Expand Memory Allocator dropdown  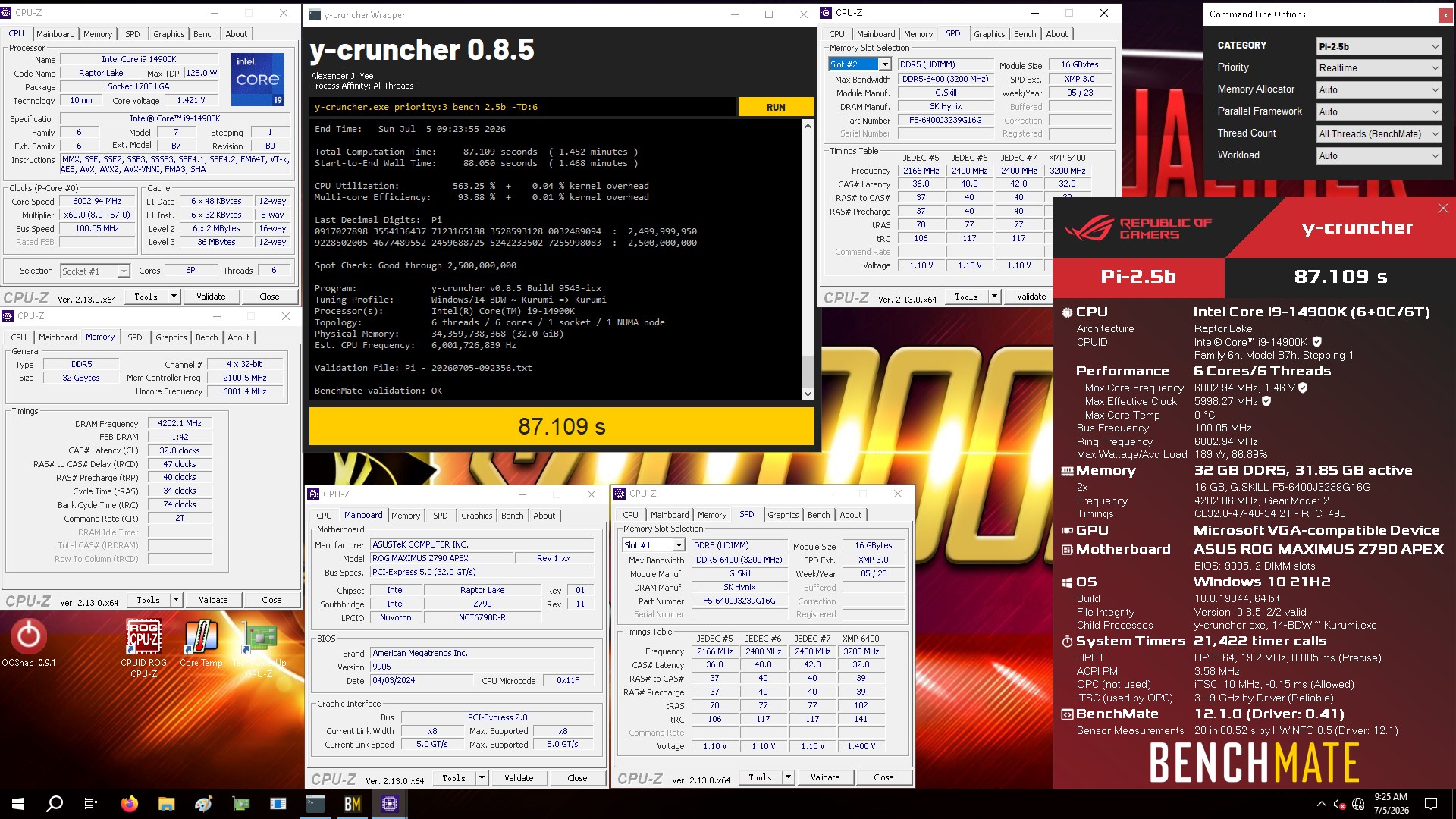point(1379,90)
